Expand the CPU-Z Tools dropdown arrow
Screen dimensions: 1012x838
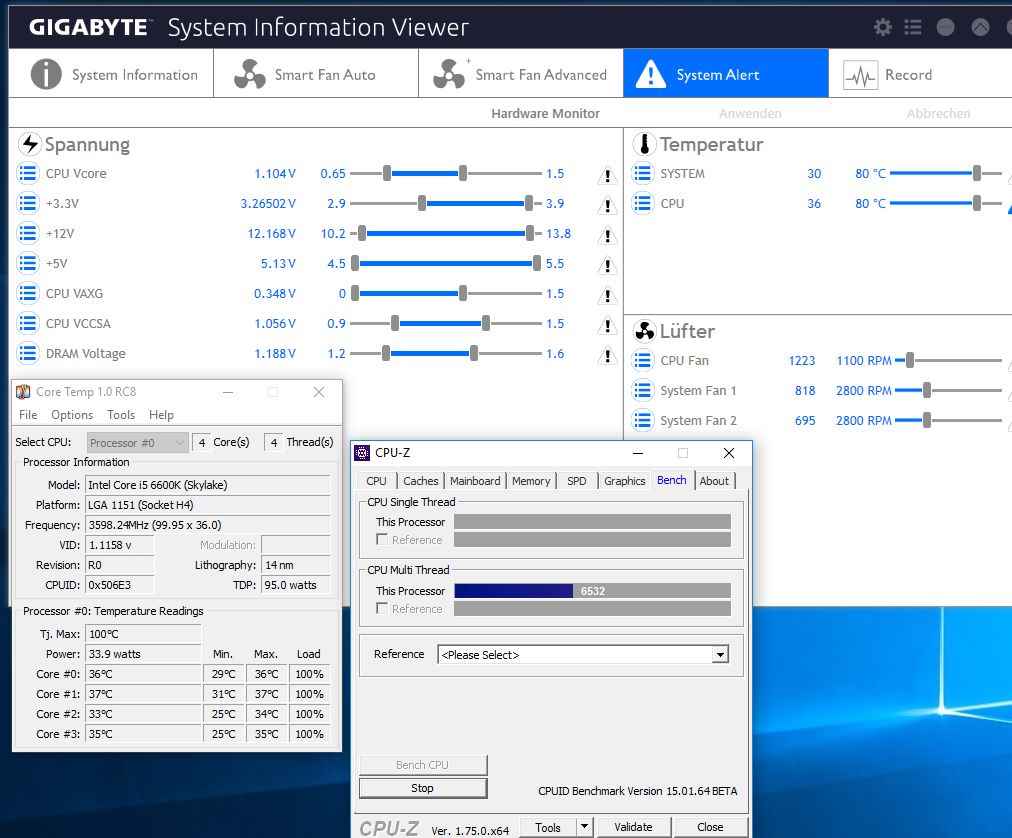(x=583, y=827)
